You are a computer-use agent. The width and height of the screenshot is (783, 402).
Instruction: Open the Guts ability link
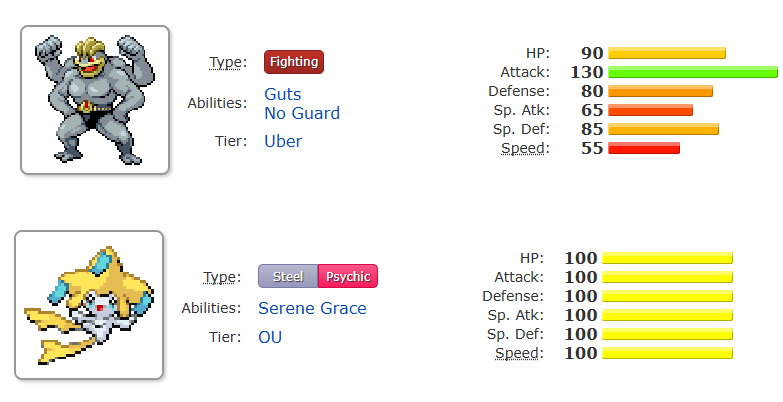tap(283, 94)
